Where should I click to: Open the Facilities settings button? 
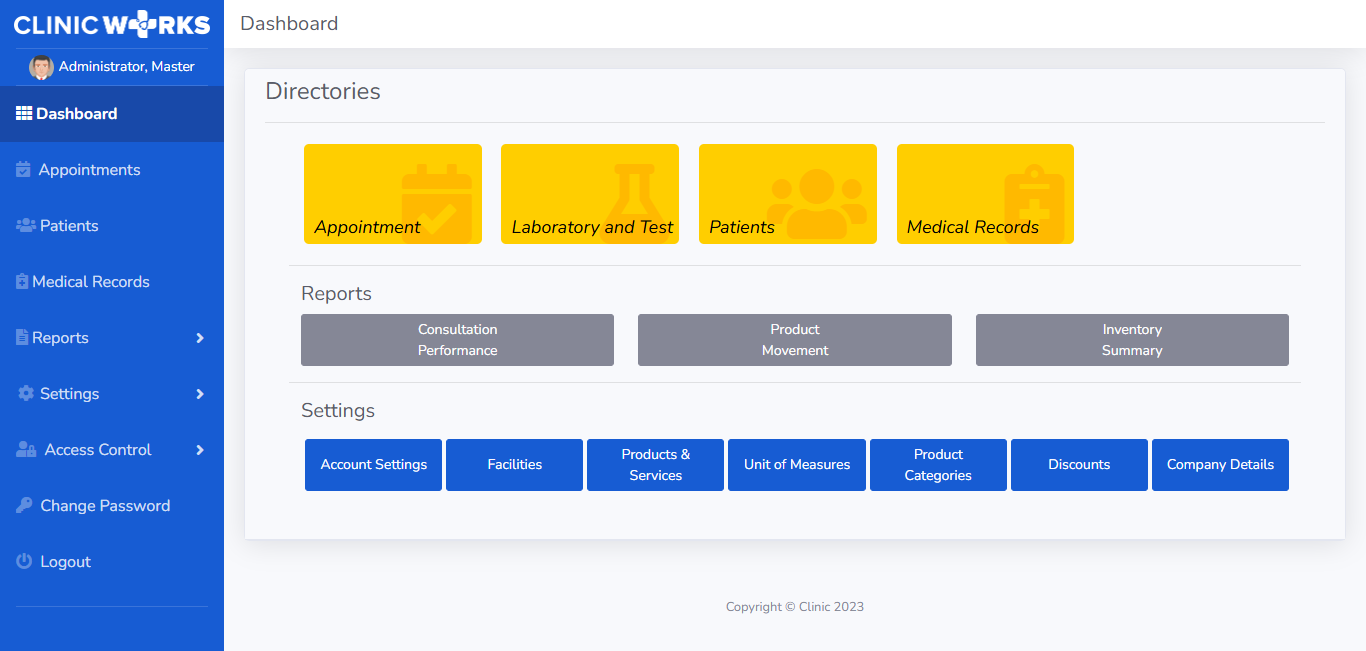click(x=514, y=465)
